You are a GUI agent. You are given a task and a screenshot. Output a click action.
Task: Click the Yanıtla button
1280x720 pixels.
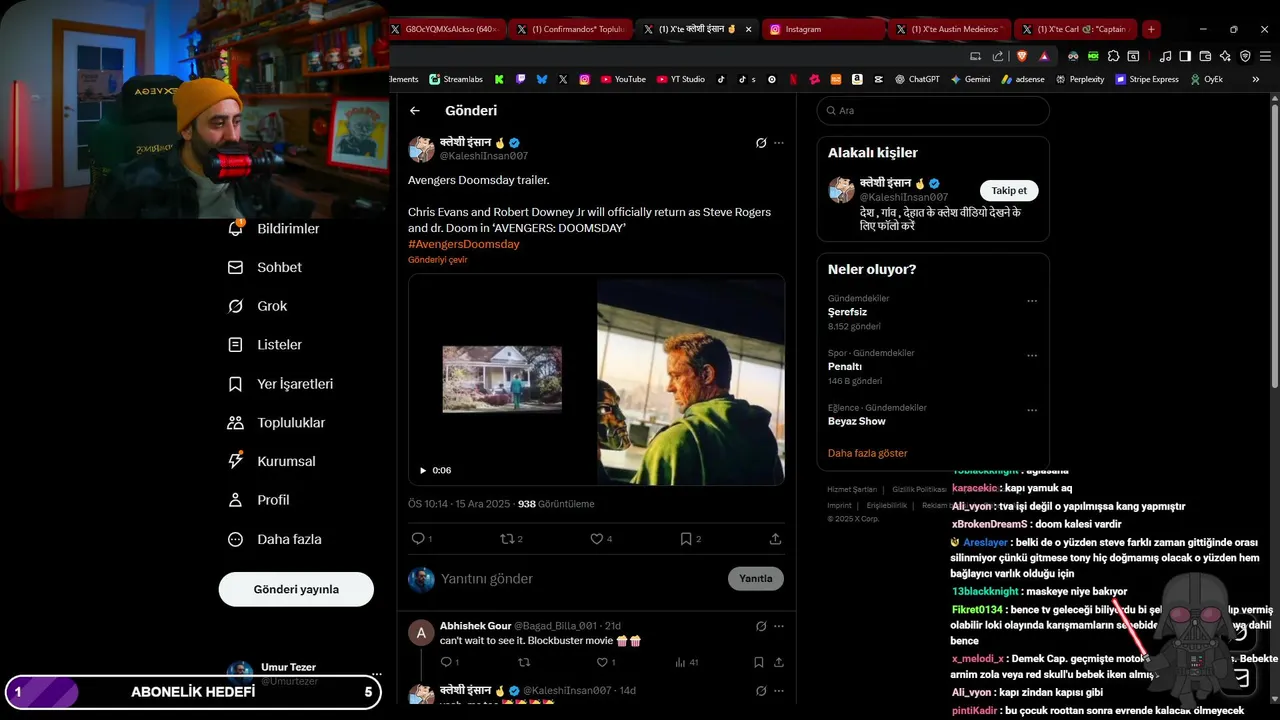(756, 579)
